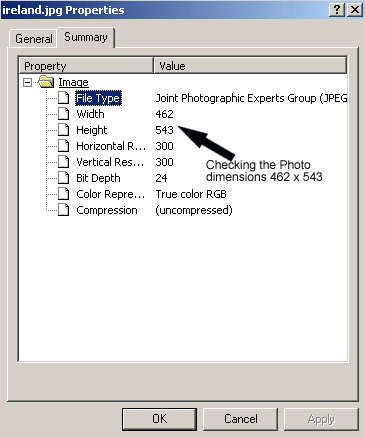
Task: Select the Width property label
Action: (90, 114)
